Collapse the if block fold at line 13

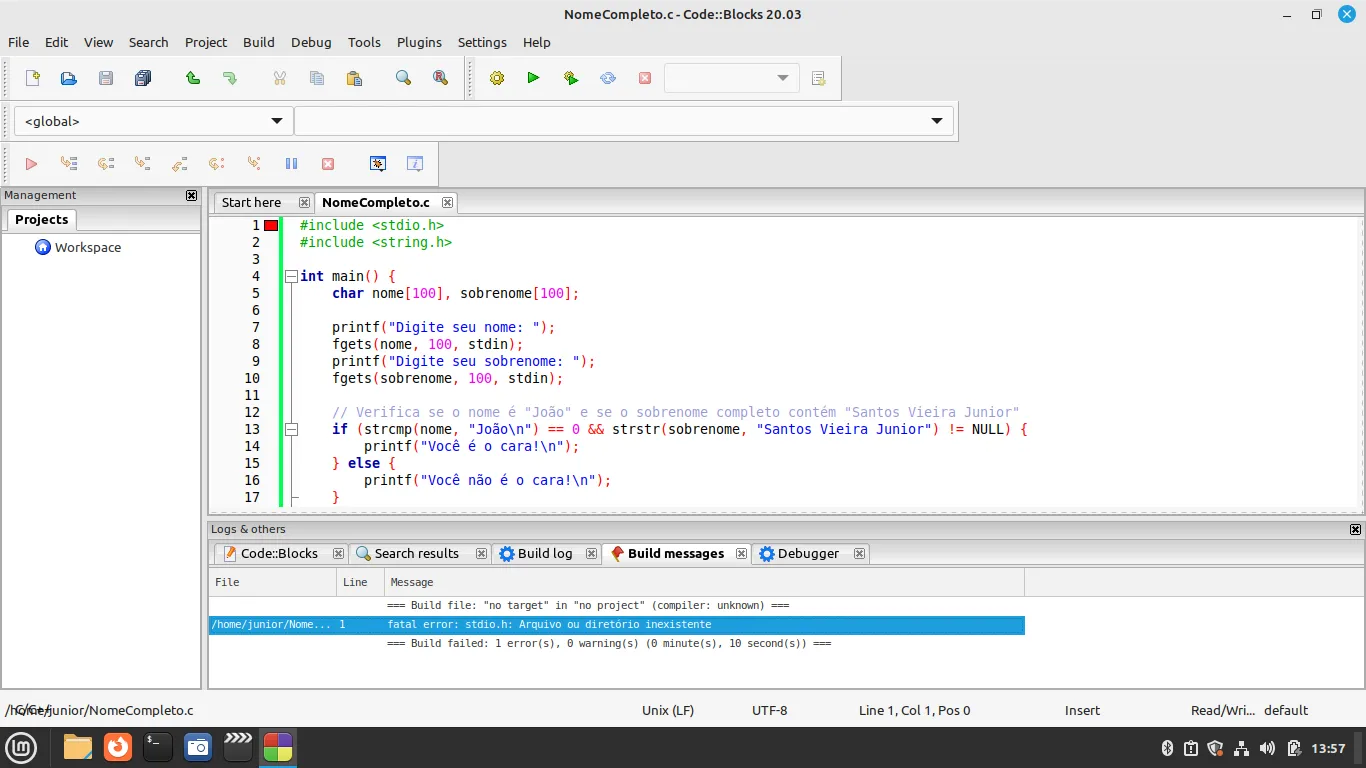click(291, 429)
